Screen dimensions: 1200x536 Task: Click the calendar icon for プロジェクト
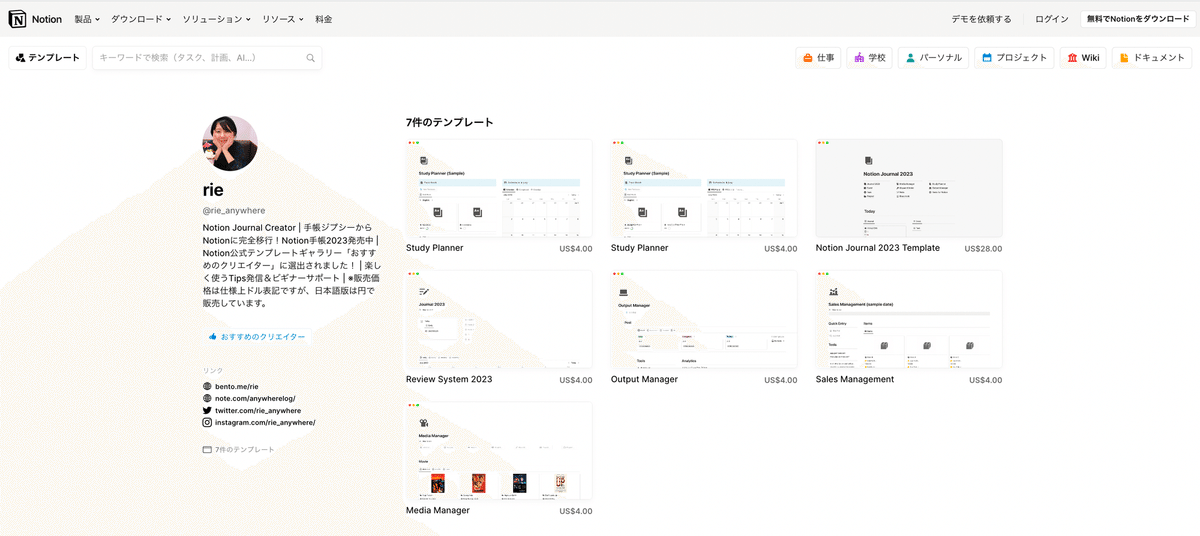click(x=987, y=58)
